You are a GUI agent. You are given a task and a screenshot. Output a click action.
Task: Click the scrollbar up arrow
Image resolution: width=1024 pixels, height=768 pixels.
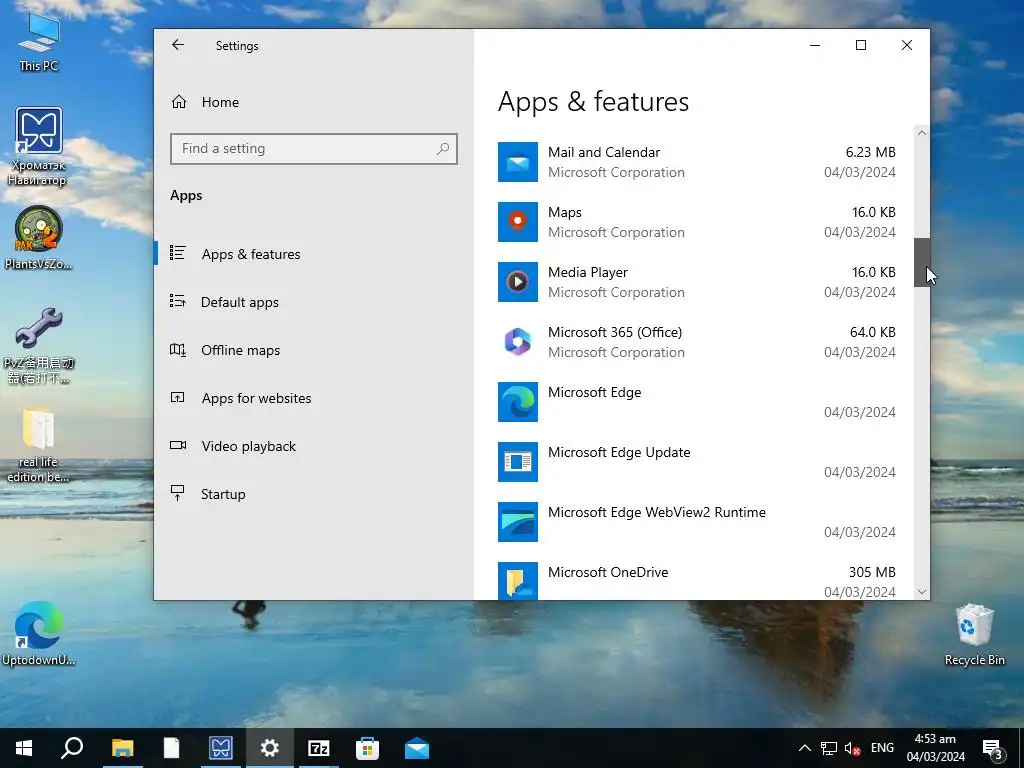[921, 133]
